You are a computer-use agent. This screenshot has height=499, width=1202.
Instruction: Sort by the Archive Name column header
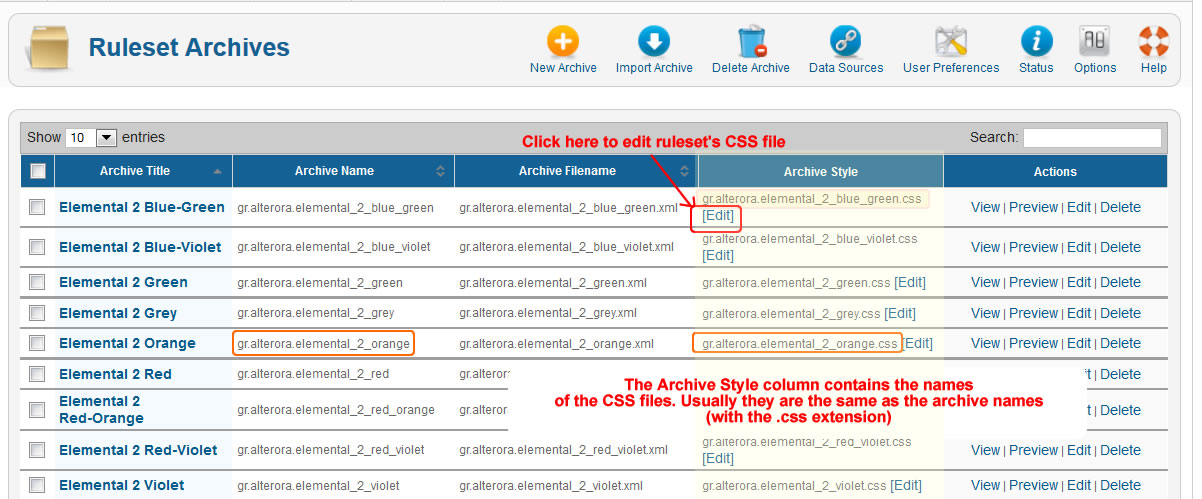pos(334,171)
